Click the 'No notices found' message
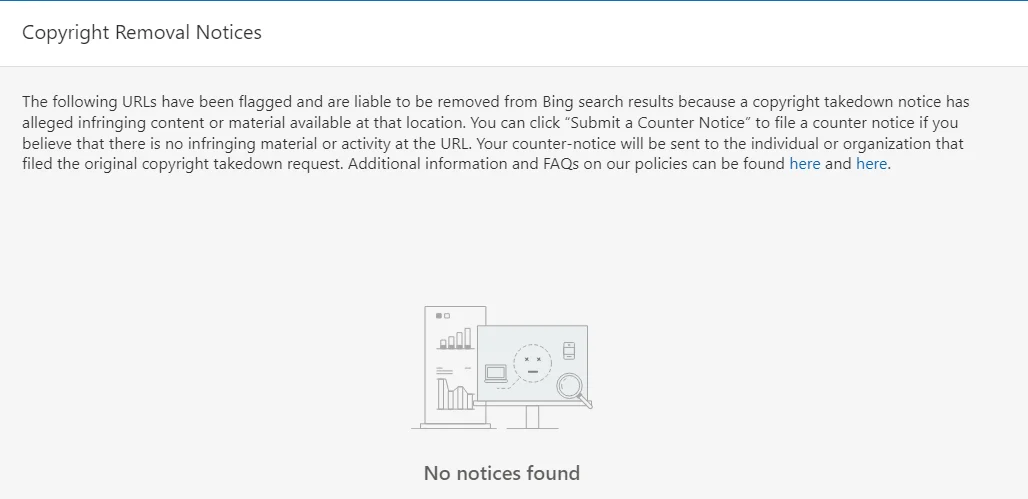Screen dimensions: 1028x499 point(502,473)
